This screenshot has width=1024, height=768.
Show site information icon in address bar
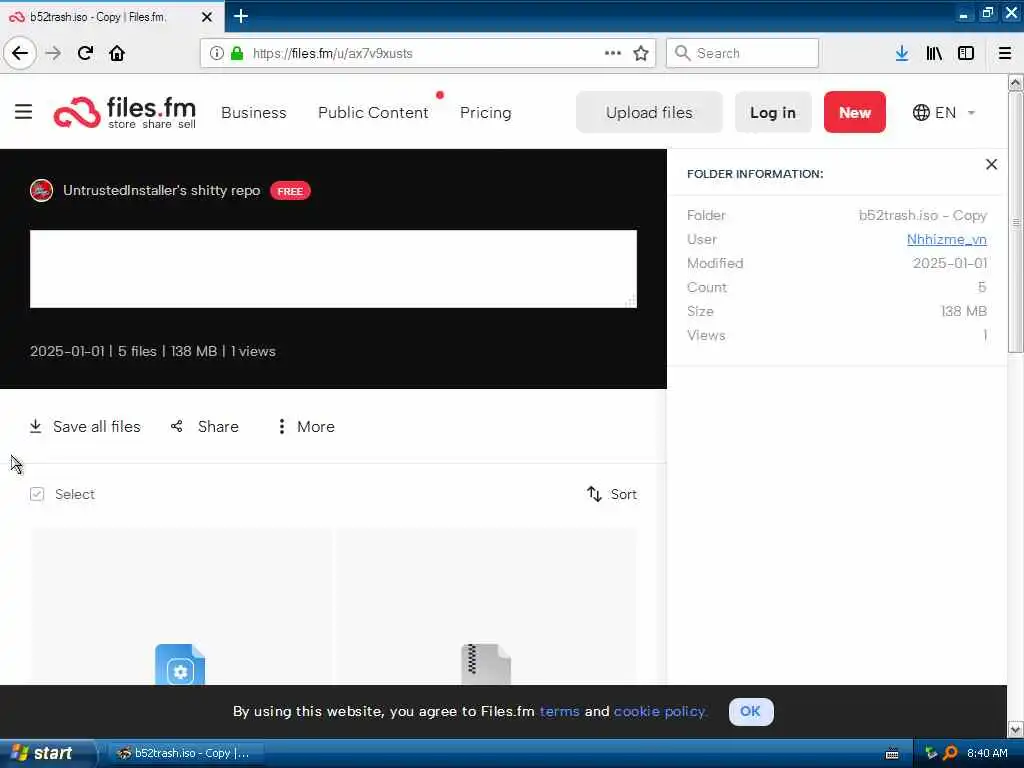click(216, 53)
